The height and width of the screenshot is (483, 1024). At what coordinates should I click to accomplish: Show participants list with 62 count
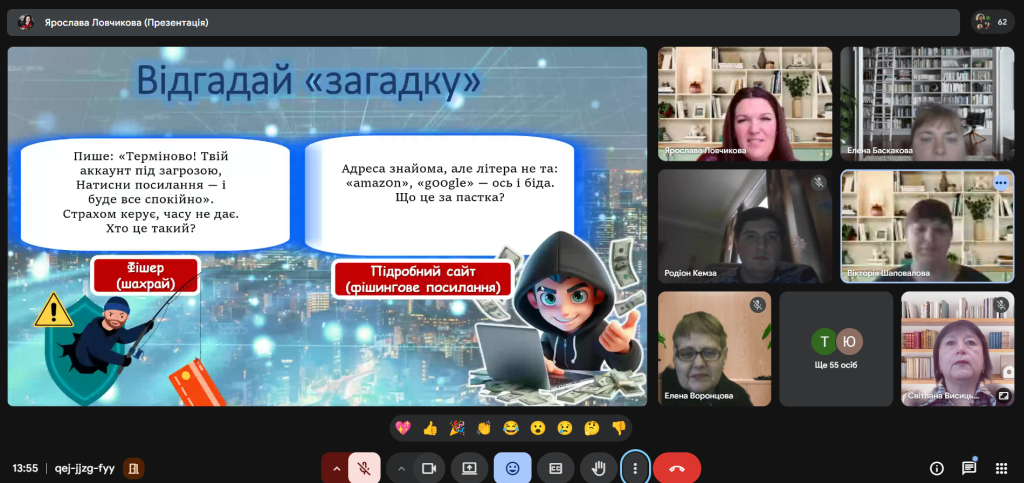point(994,21)
